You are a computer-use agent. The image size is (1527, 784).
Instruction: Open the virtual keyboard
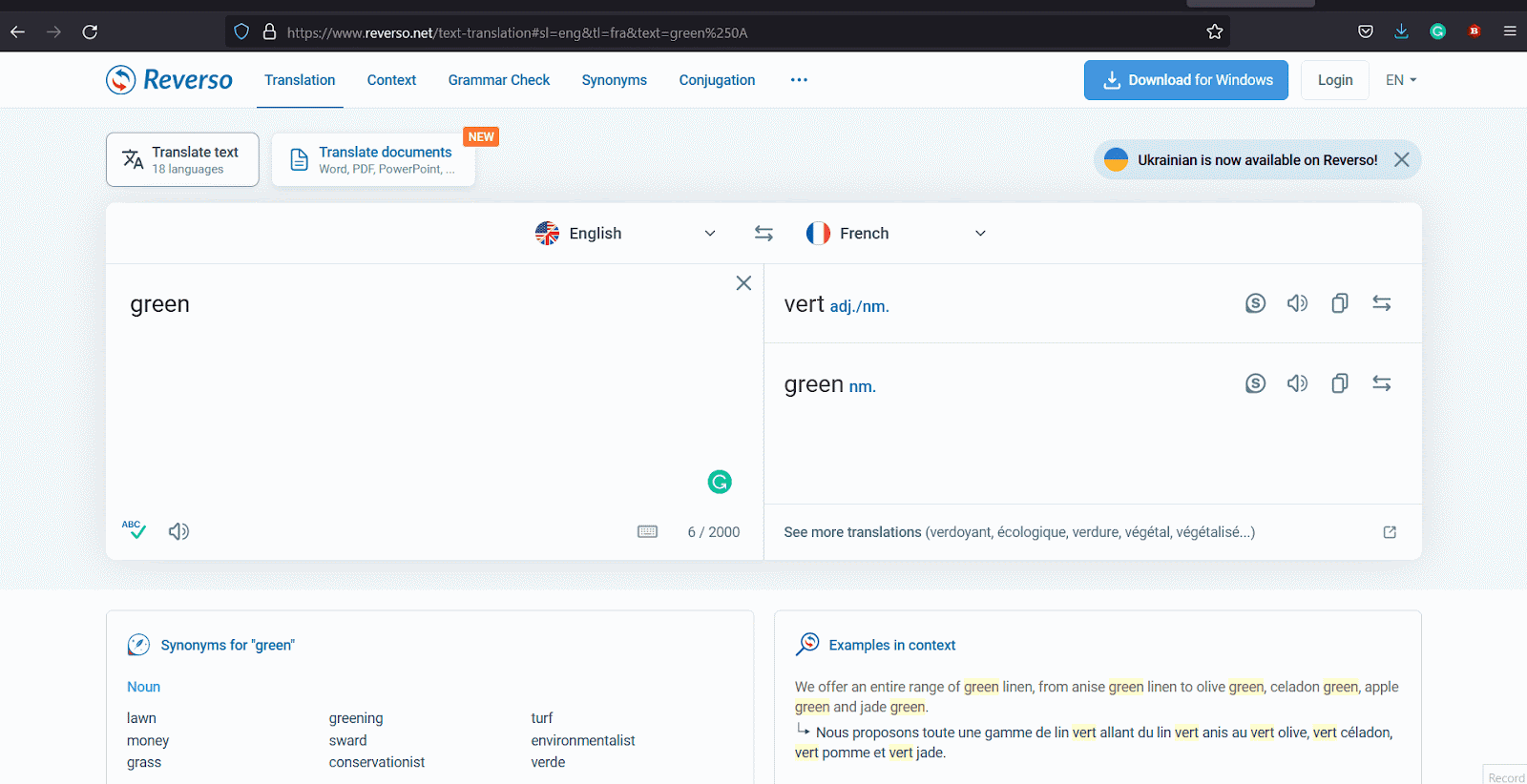647,532
